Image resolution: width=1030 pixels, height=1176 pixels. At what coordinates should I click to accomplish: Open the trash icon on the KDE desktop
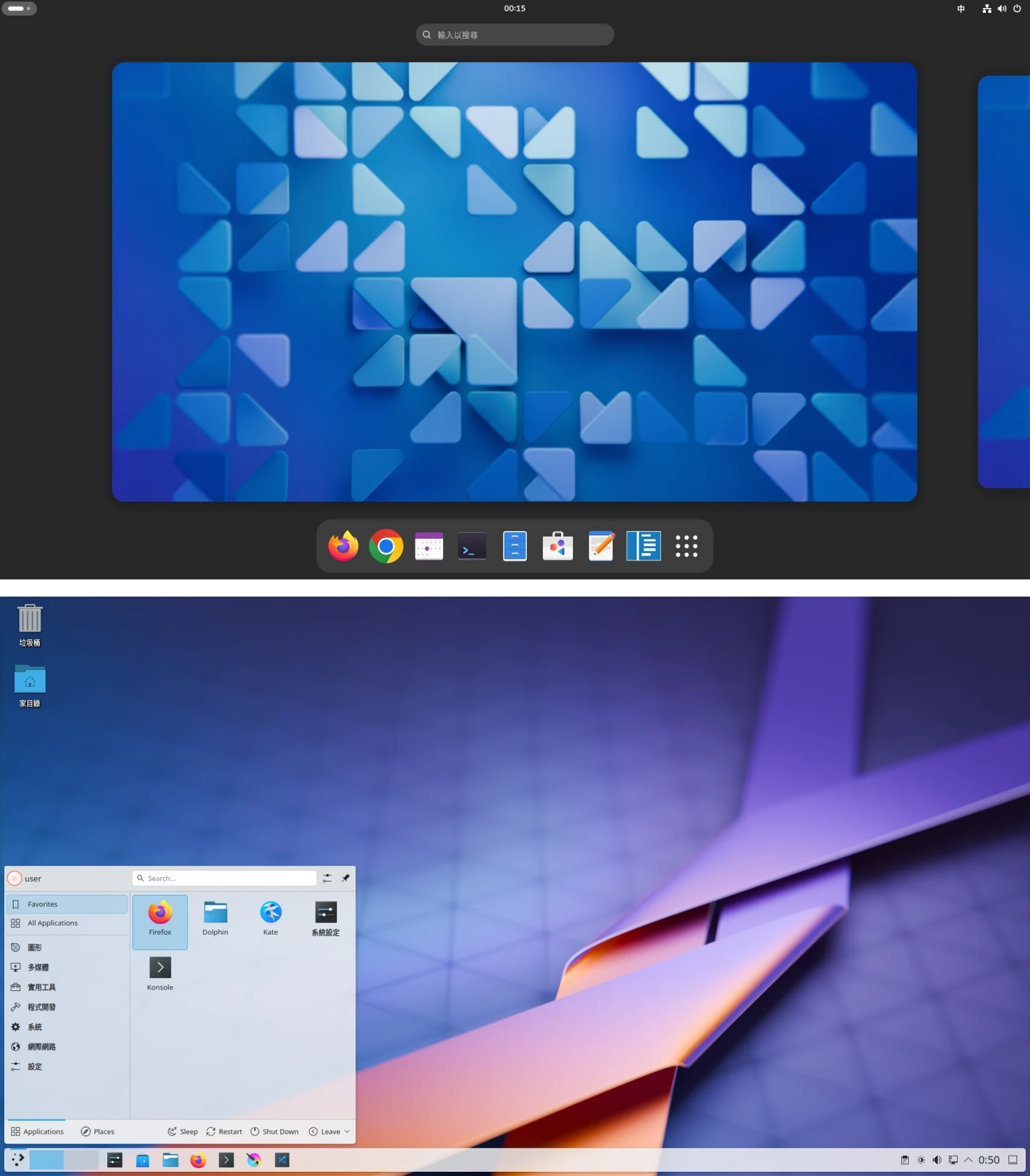(x=29, y=625)
